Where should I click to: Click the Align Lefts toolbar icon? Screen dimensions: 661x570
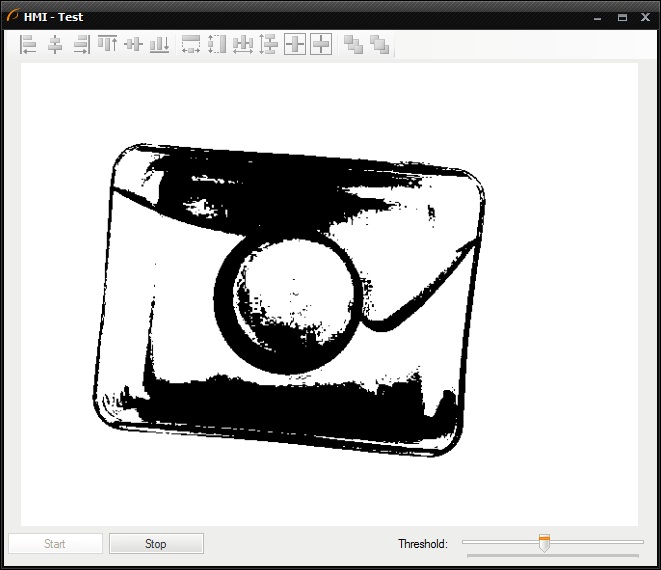tap(28, 44)
